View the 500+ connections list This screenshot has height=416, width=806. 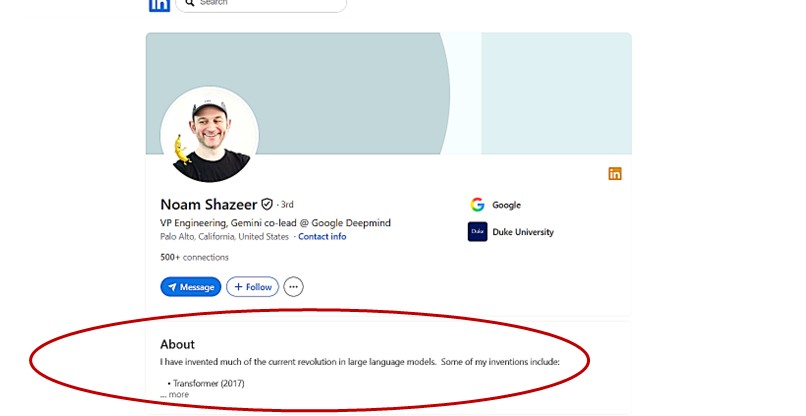(194, 257)
